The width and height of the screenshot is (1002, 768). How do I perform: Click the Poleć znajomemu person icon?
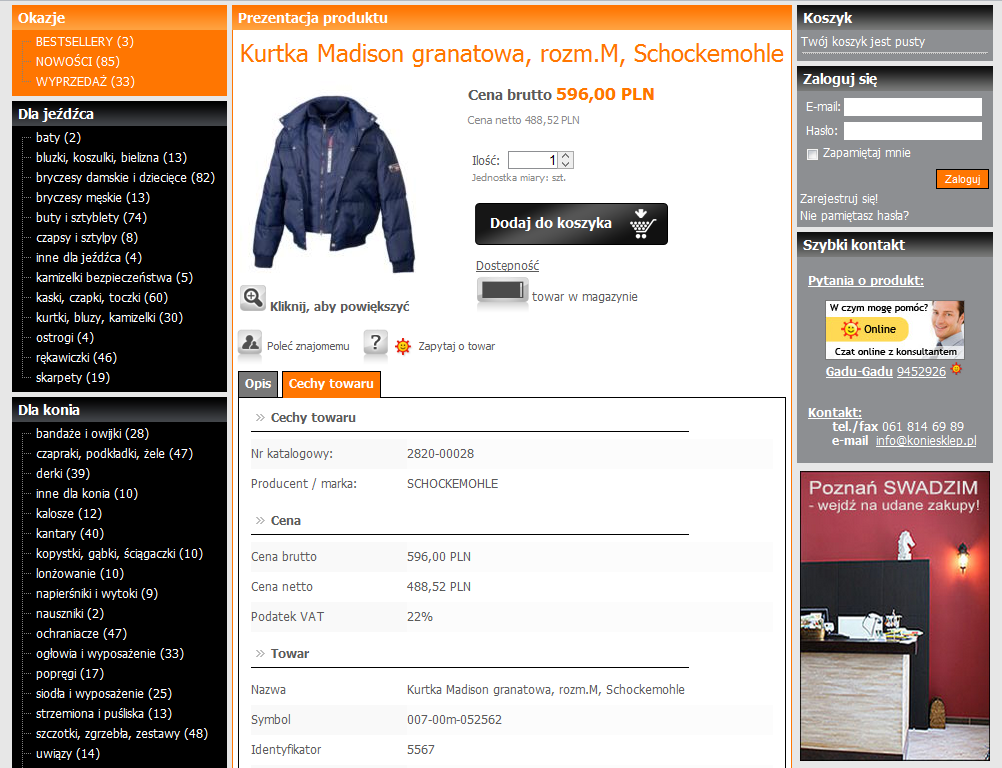250,342
